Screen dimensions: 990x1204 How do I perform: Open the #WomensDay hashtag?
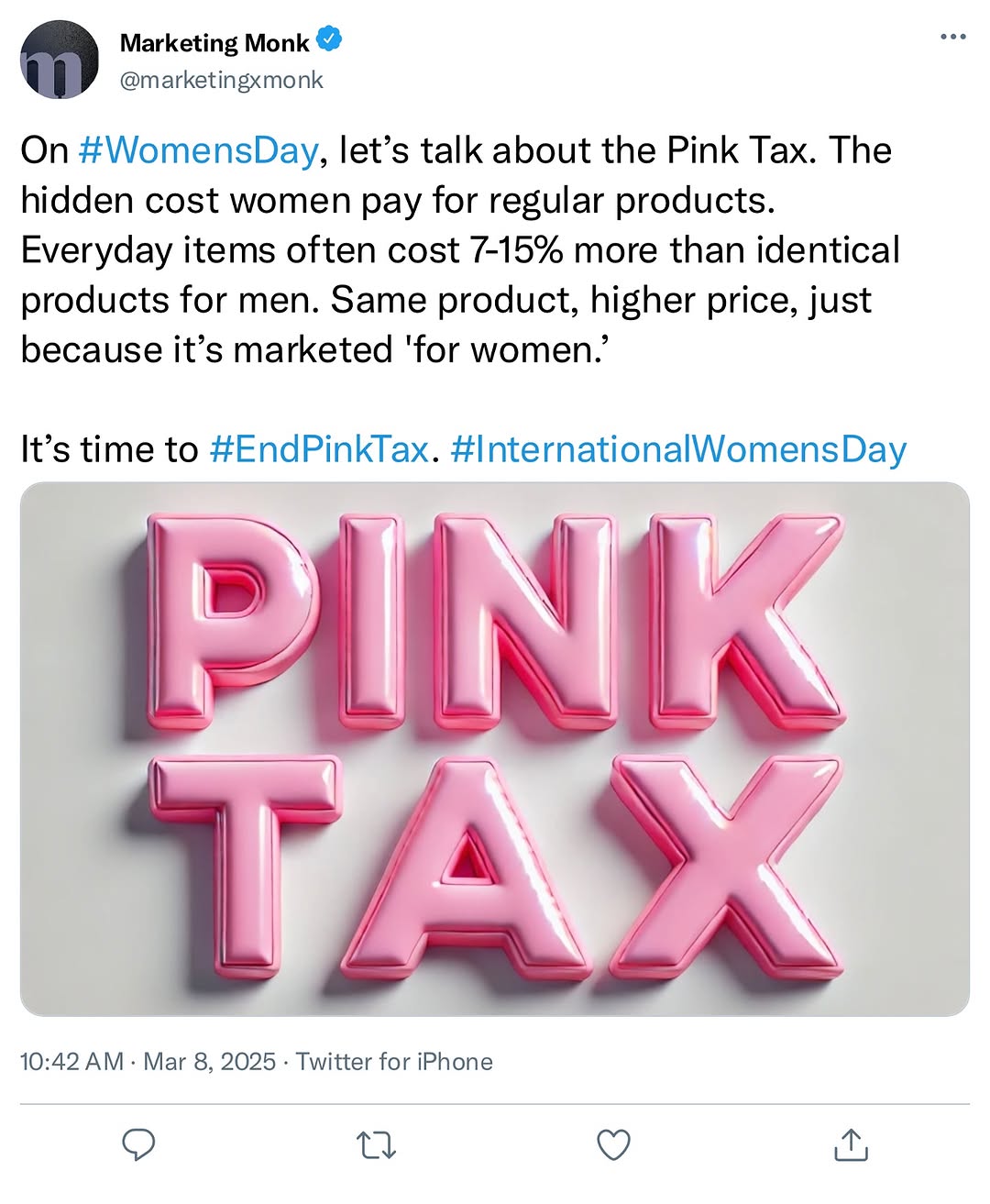click(x=198, y=150)
